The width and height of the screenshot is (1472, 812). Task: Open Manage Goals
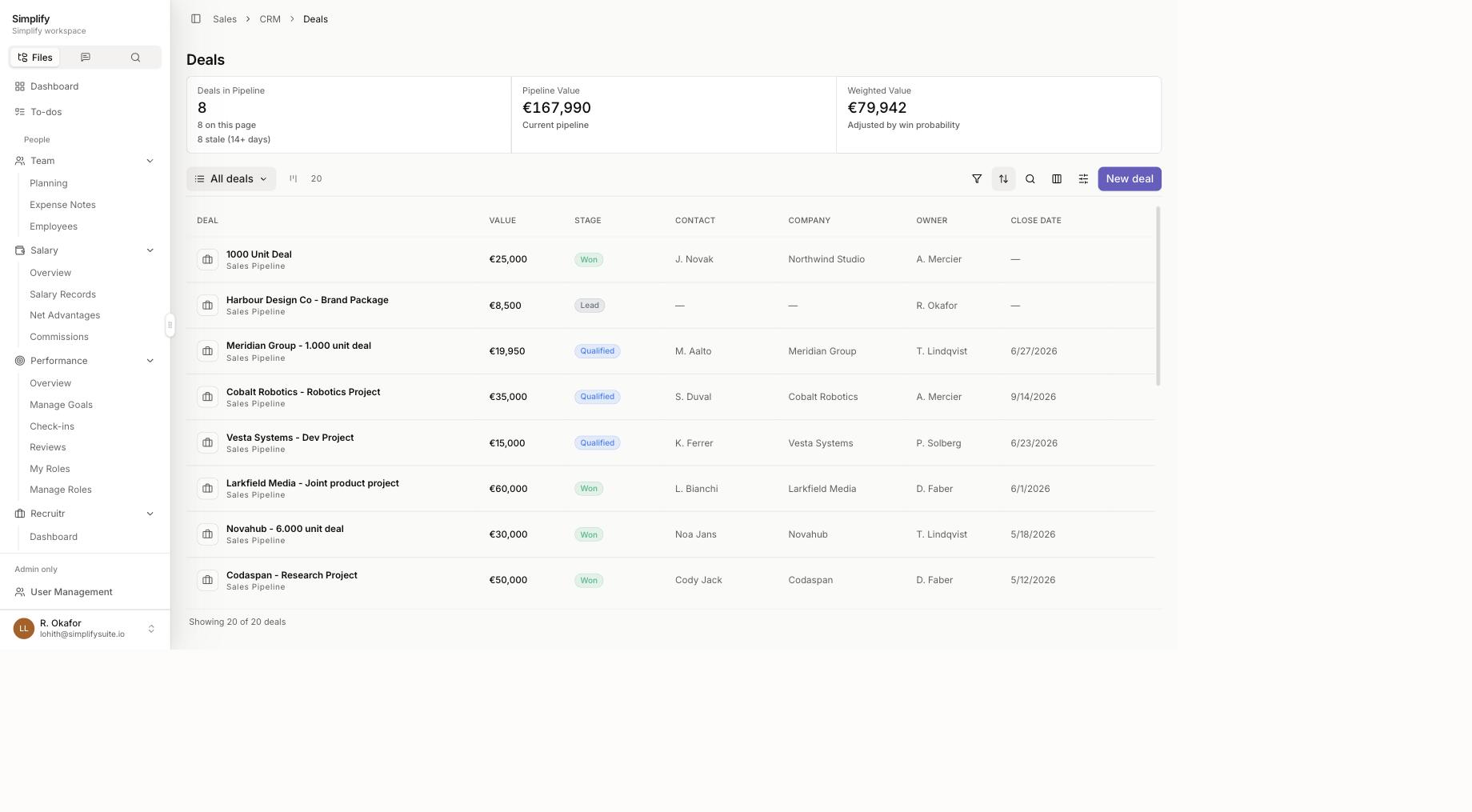pyautogui.click(x=61, y=405)
